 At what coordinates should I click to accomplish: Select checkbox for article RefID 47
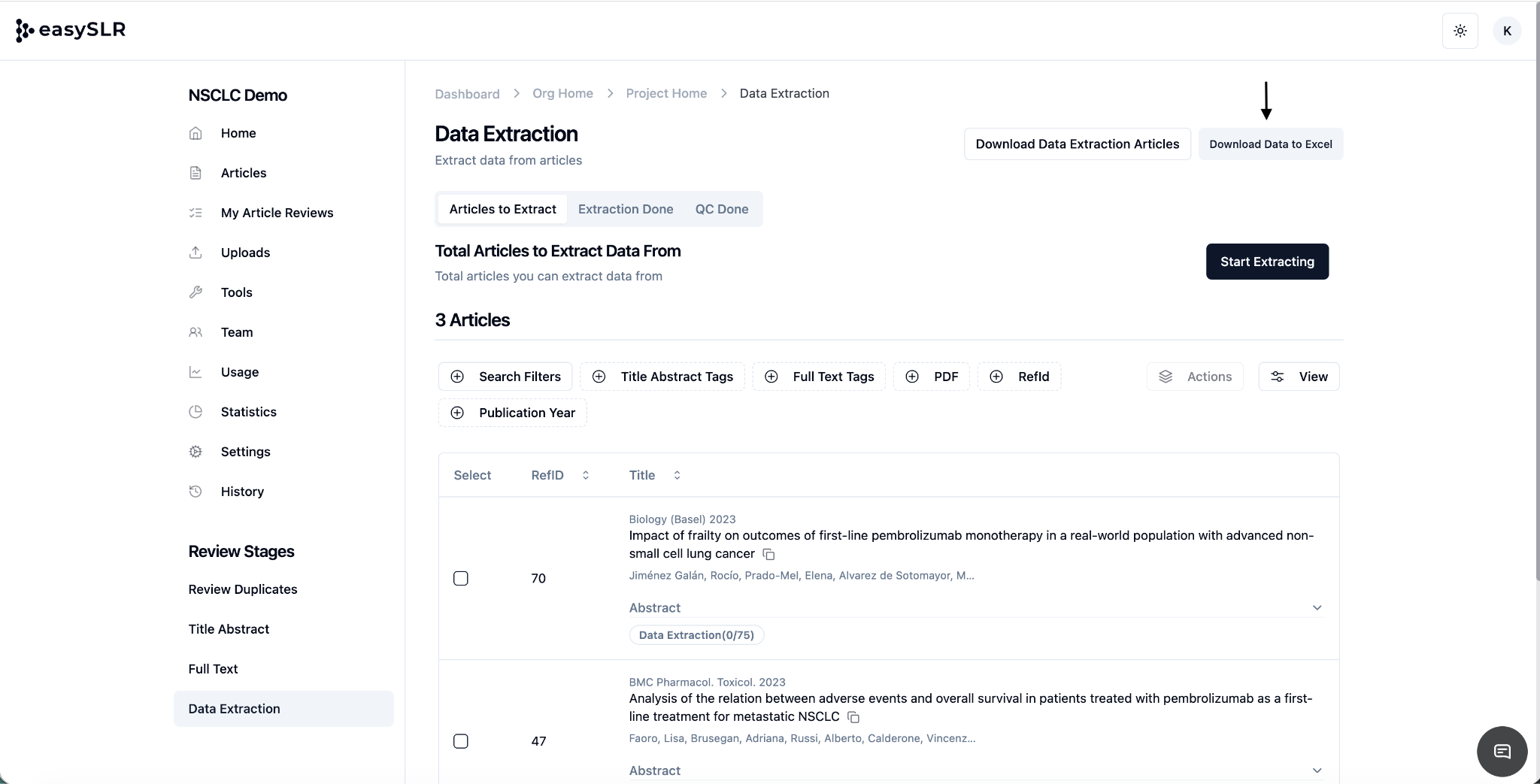461,741
